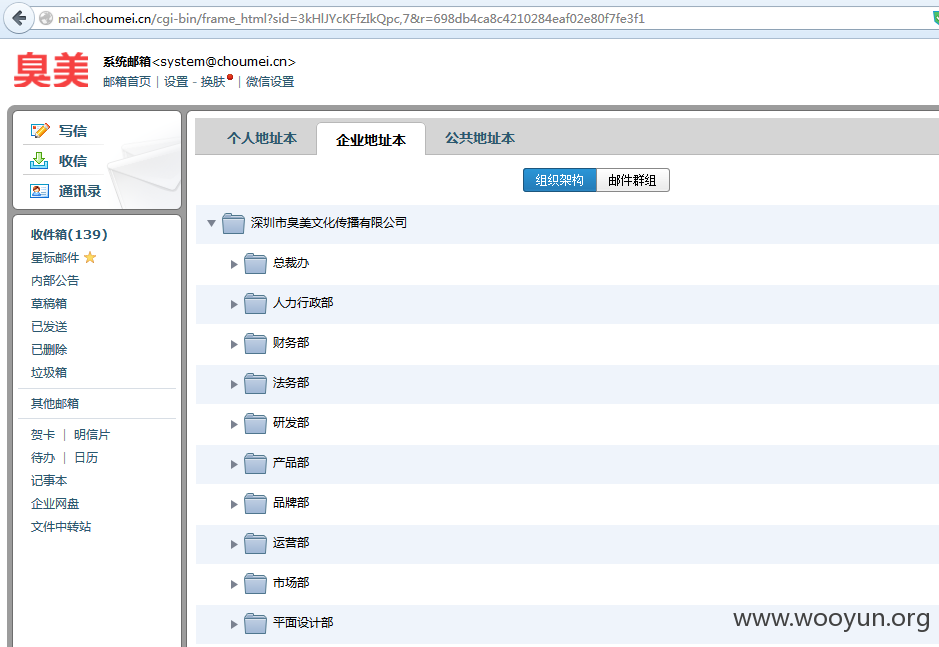This screenshot has width=939, height=647.
Task: Expand the 市场部 department
Action: click(x=234, y=585)
